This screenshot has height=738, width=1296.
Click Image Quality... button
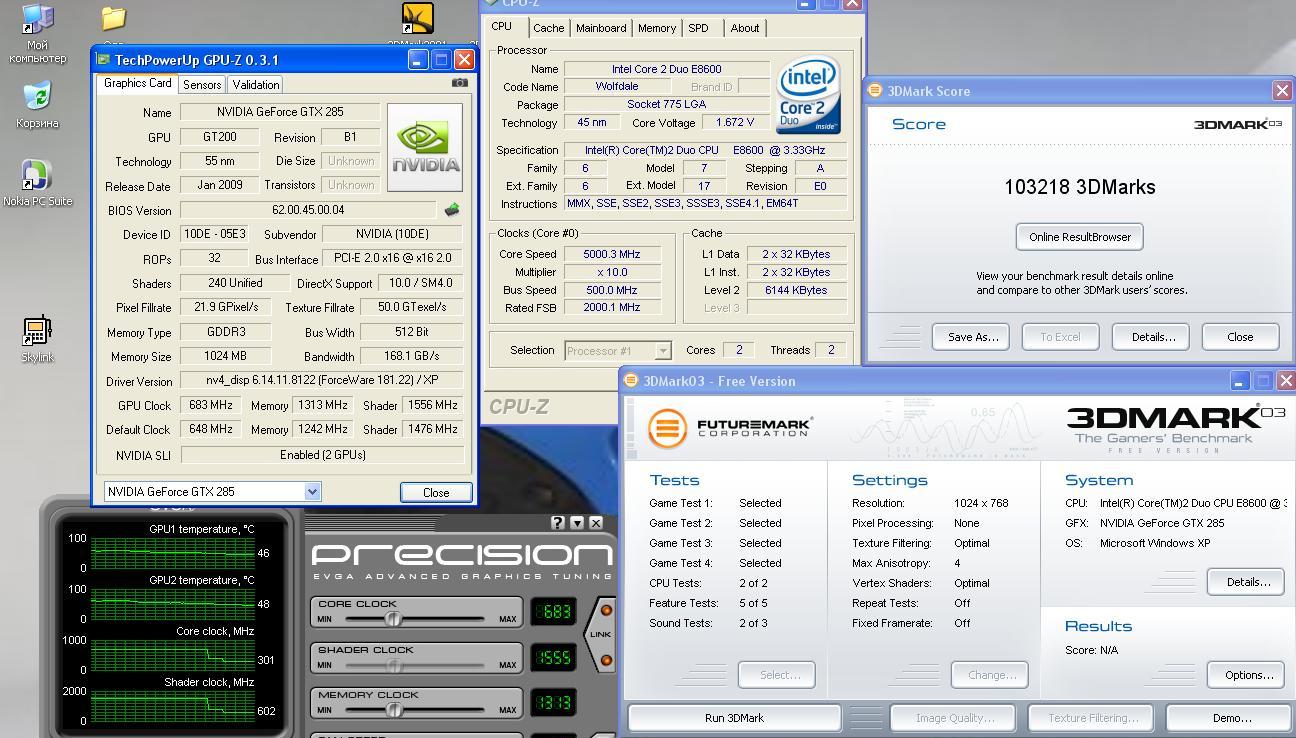point(952,718)
